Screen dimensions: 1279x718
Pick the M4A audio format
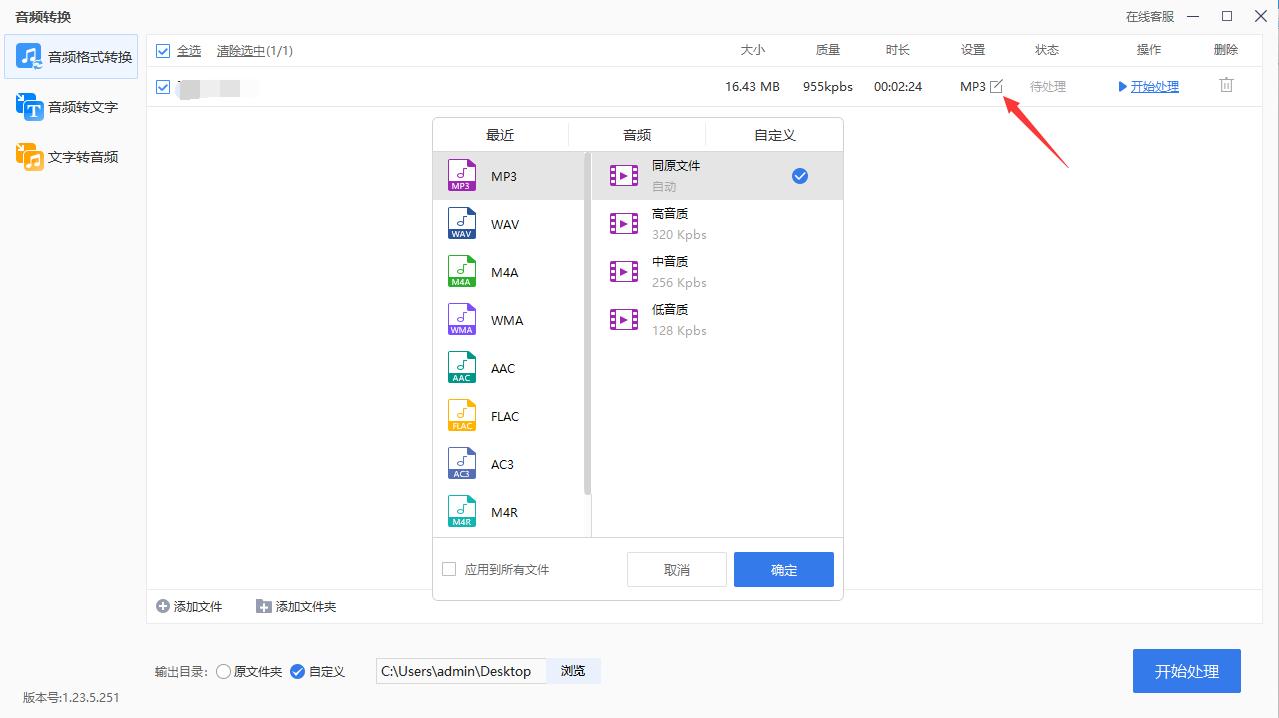click(505, 271)
